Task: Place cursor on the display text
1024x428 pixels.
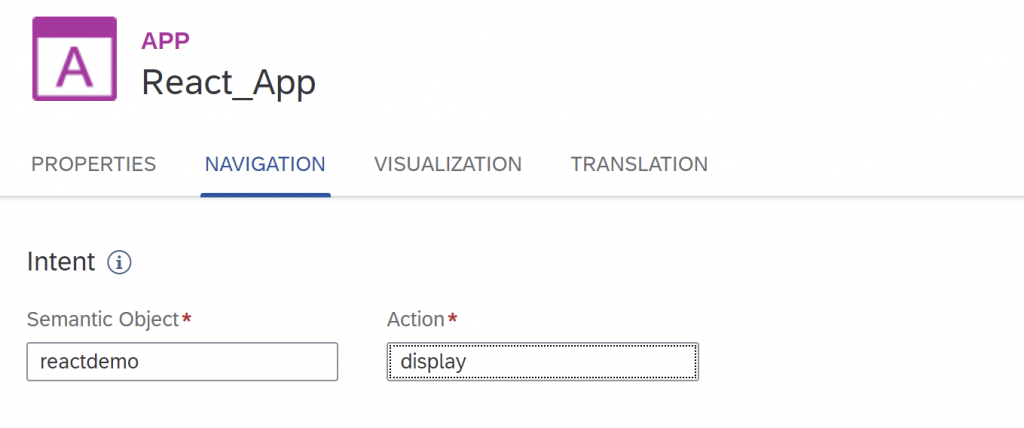Action: (x=433, y=361)
